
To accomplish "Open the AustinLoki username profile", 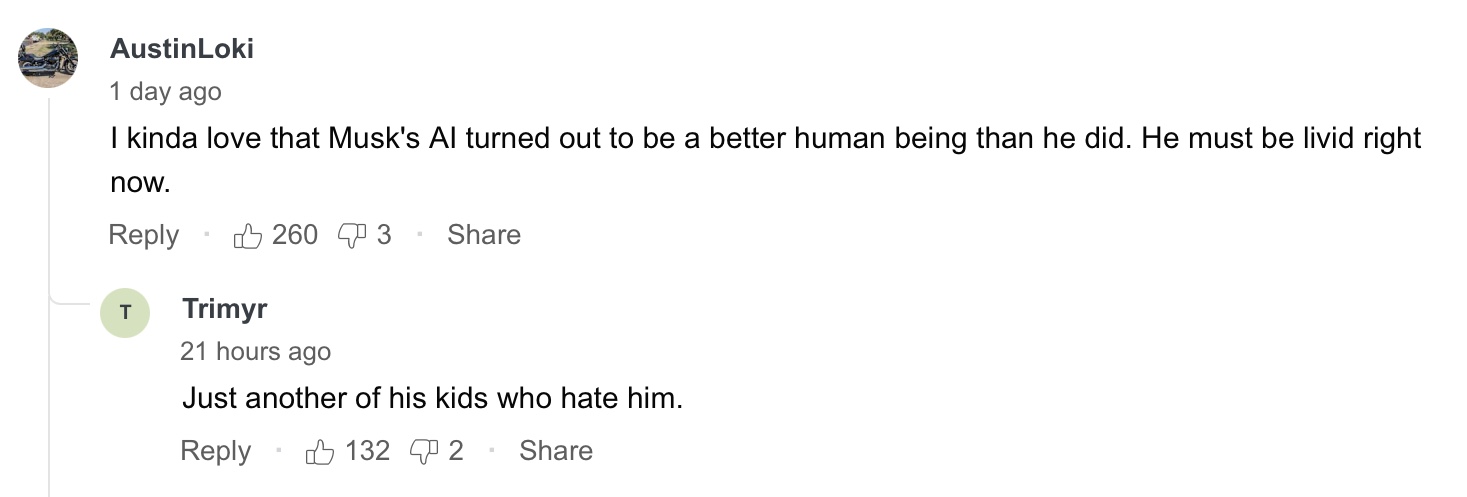I will tap(182, 49).
